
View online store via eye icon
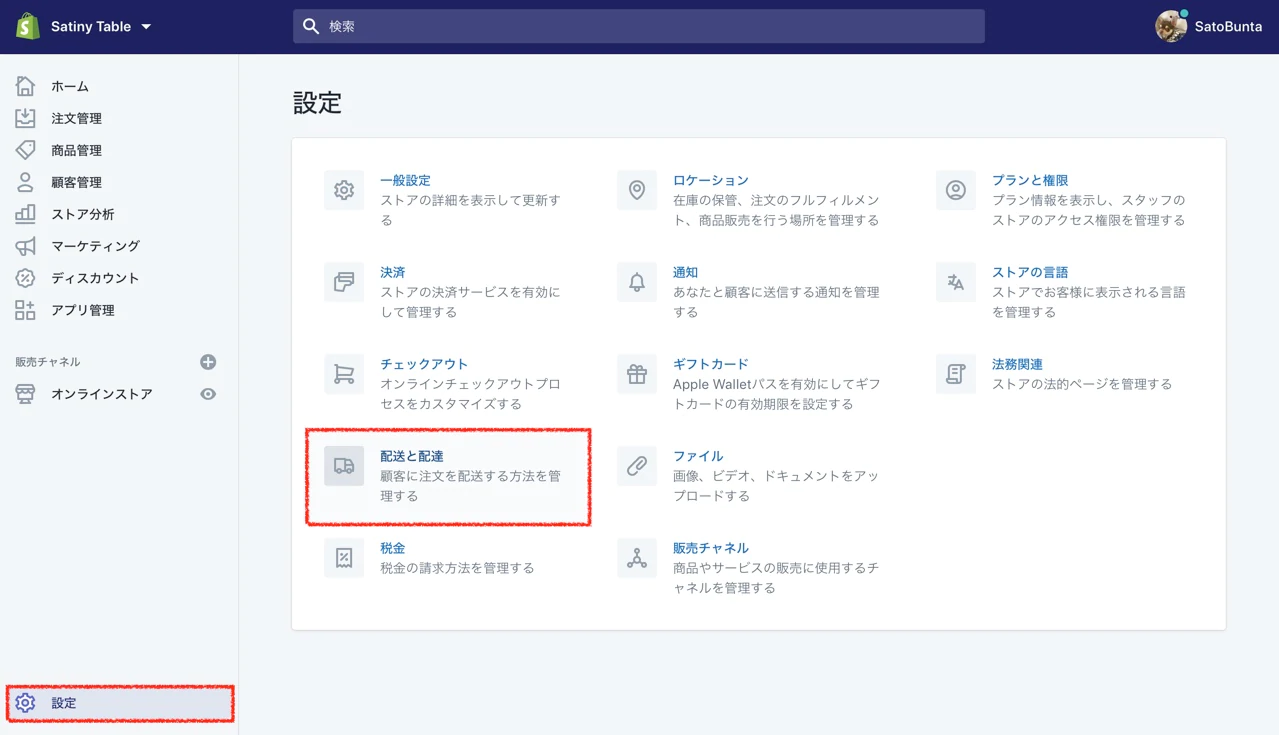pyautogui.click(x=208, y=394)
